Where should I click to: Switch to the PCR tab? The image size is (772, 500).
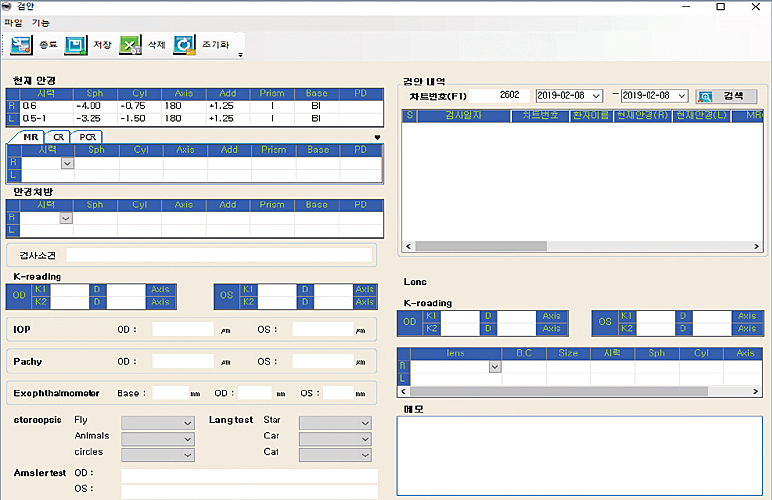[88, 137]
